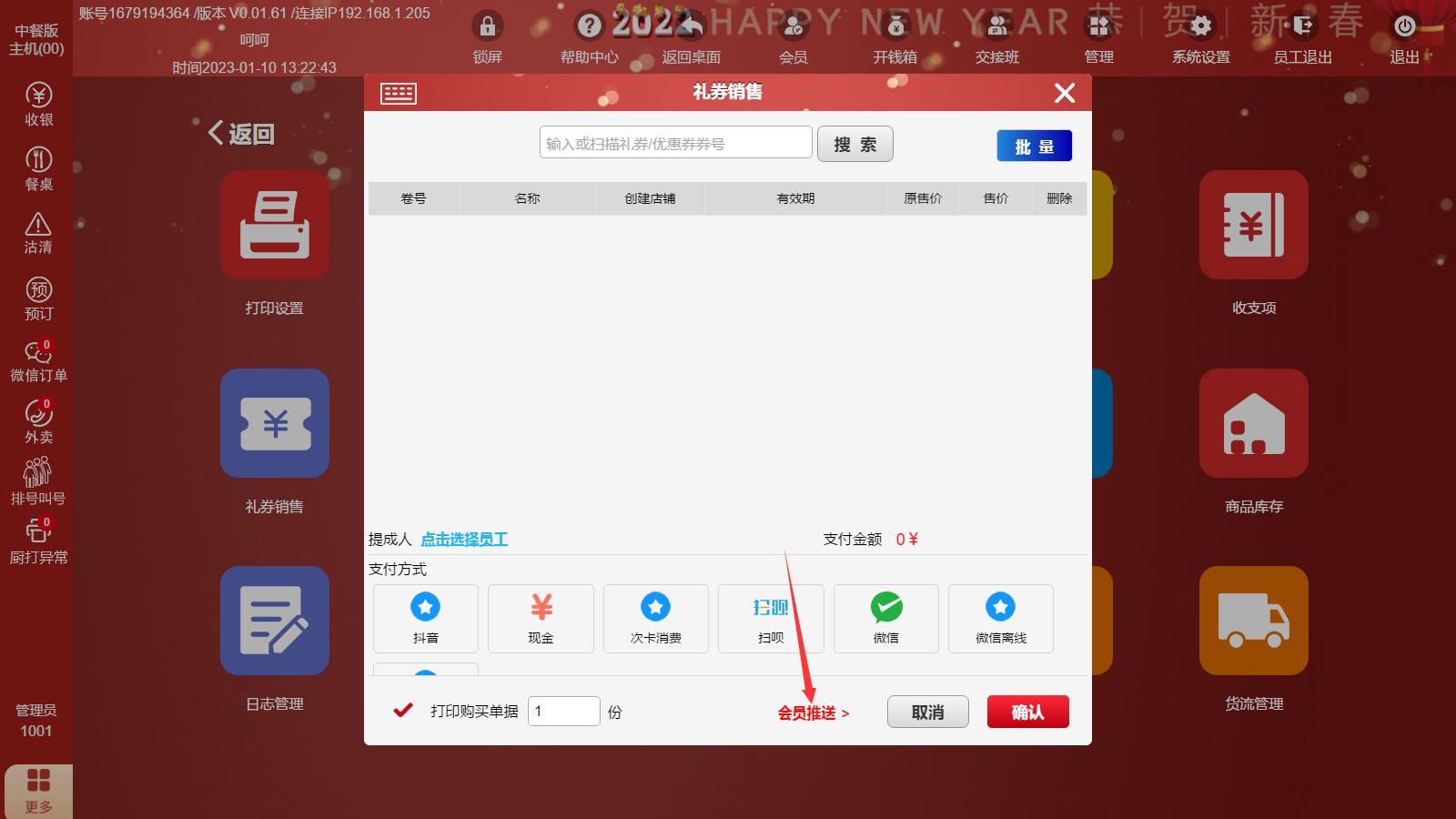The width and height of the screenshot is (1456, 819).
Task: Click 点击选择员工 to choose employee
Action: [464, 540]
